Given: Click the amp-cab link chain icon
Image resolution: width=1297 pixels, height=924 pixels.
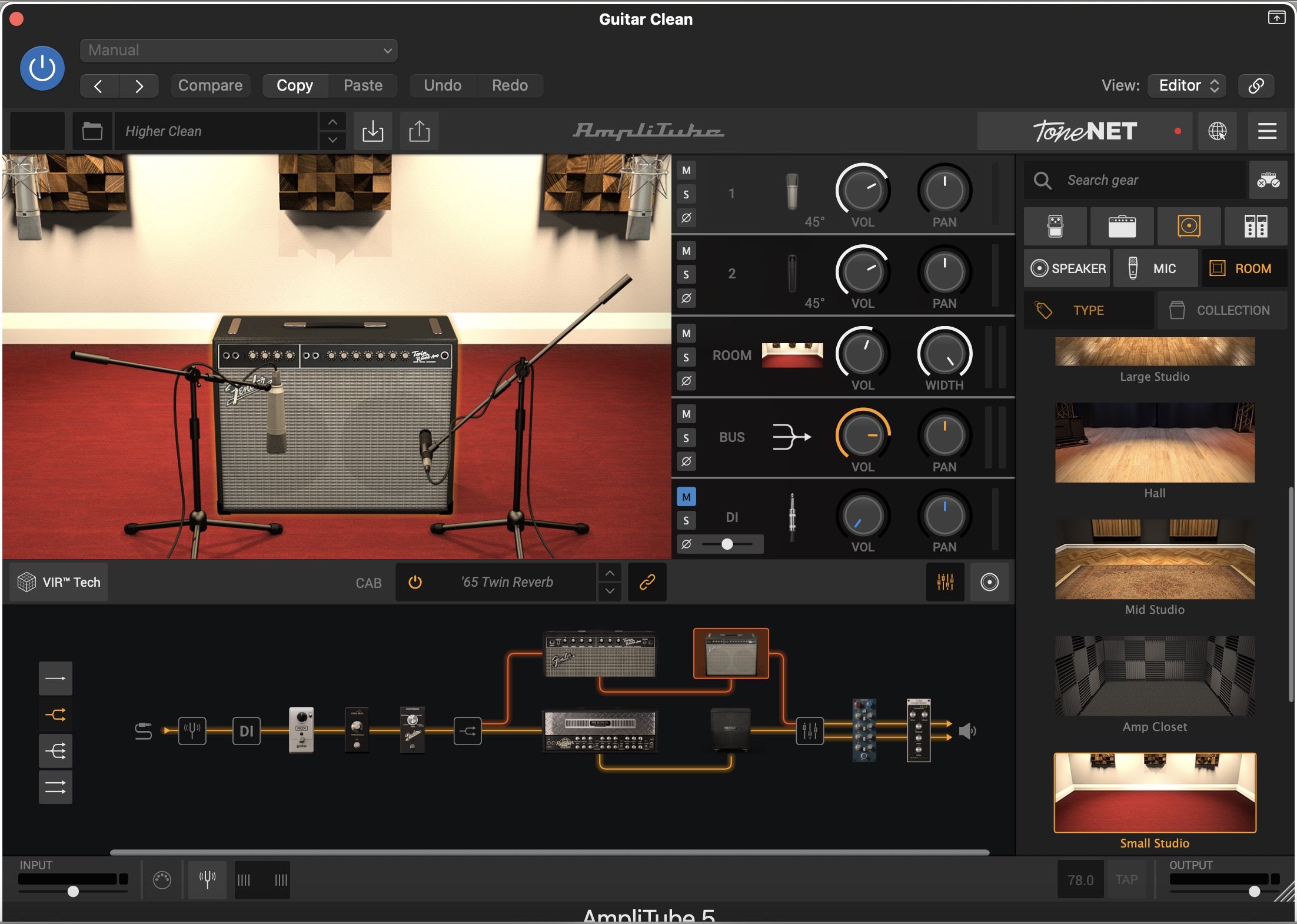Looking at the screenshot, I should (x=647, y=582).
